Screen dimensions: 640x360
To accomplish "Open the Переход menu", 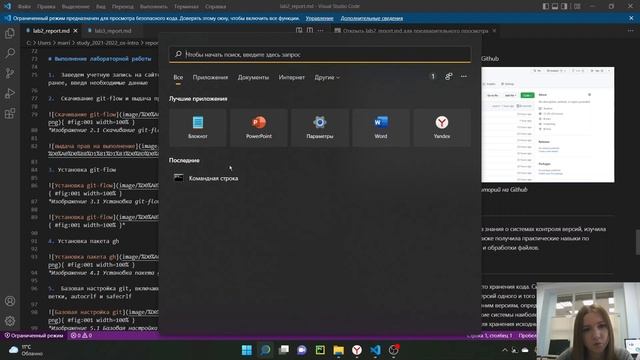I will click(122, 7).
